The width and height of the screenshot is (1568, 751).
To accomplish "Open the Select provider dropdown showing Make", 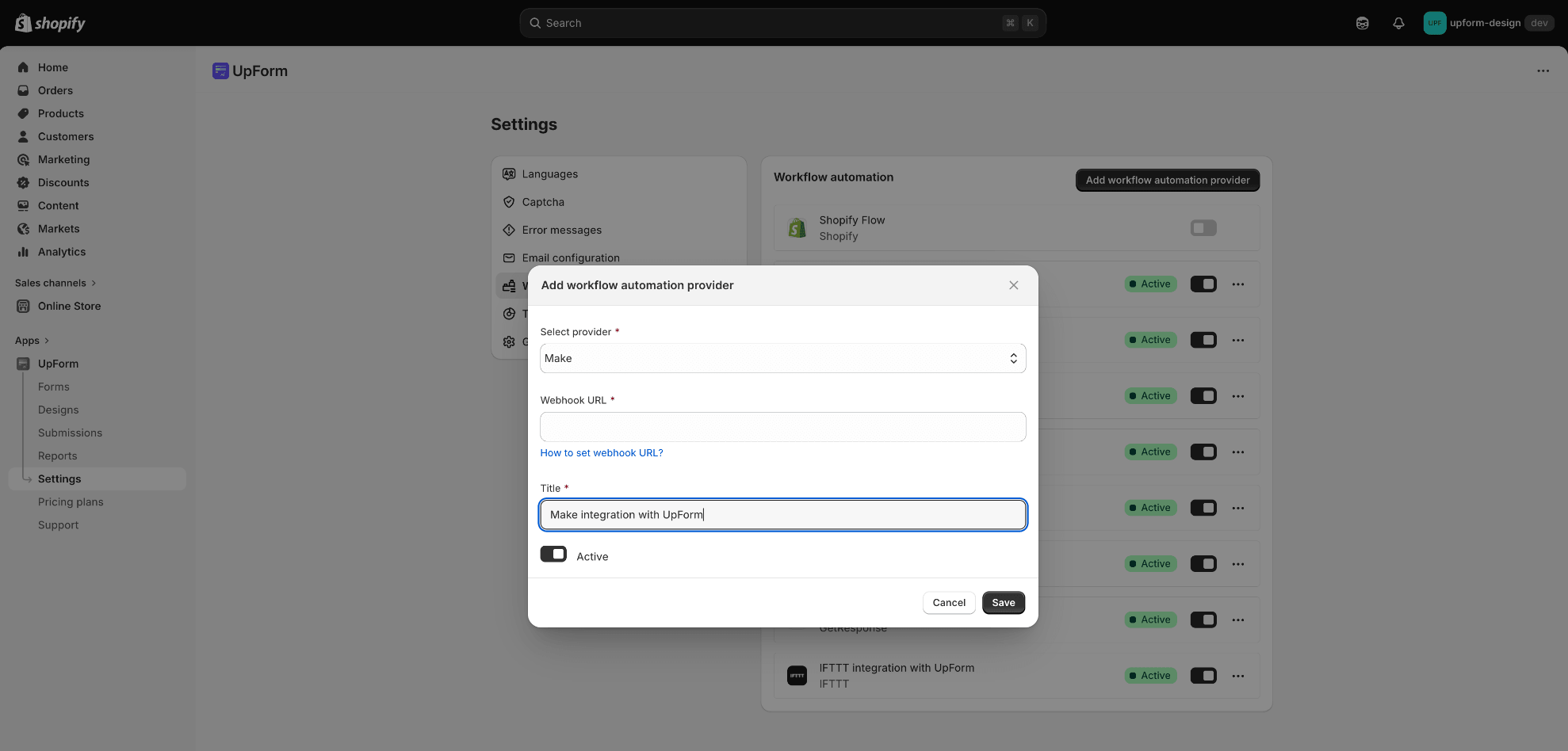I will click(x=782, y=358).
